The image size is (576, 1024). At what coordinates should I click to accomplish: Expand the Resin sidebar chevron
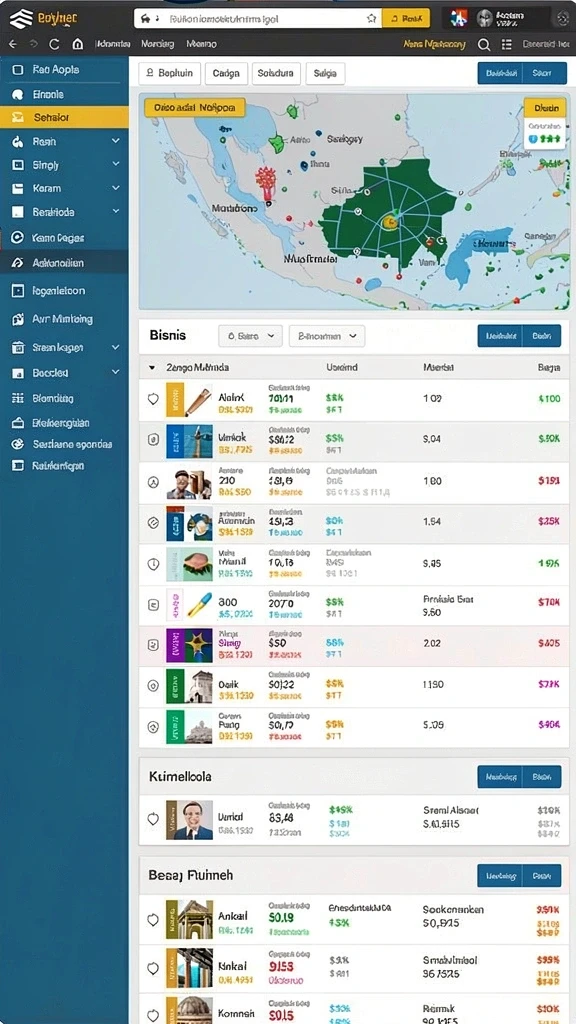pos(116,141)
